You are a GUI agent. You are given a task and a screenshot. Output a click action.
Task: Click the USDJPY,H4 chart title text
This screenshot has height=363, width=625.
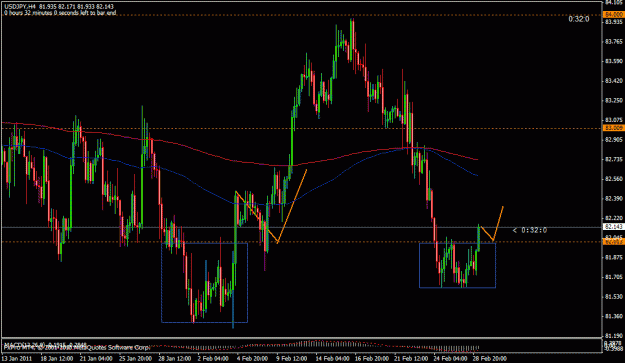pos(20,7)
